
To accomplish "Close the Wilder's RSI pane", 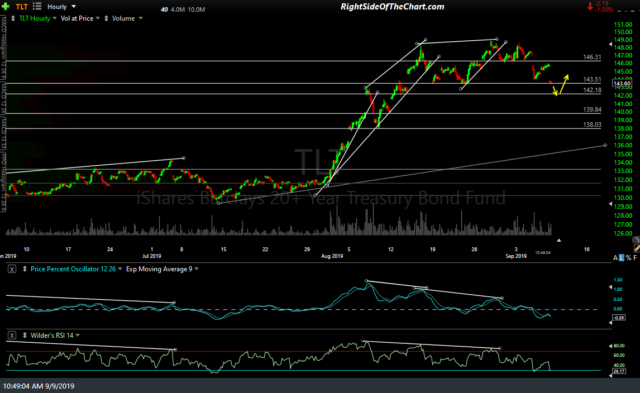I will point(12,335).
